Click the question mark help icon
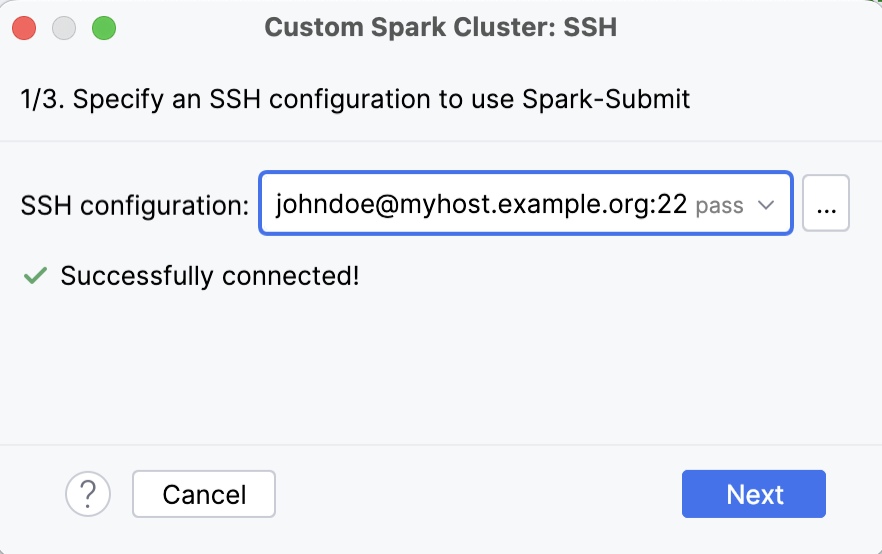Image resolution: width=882 pixels, height=554 pixels. (x=88, y=494)
